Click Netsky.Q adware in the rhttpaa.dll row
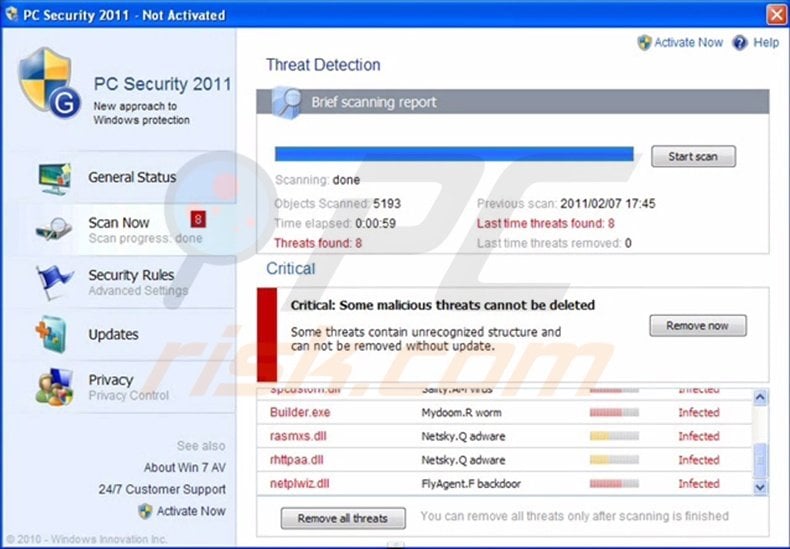790x549 pixels. click(463, 460)
